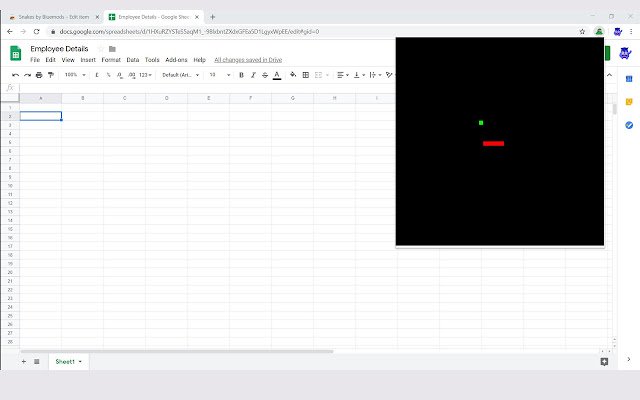Open the Format menu
Screen dimensions: 640x400
coord(111,60)
